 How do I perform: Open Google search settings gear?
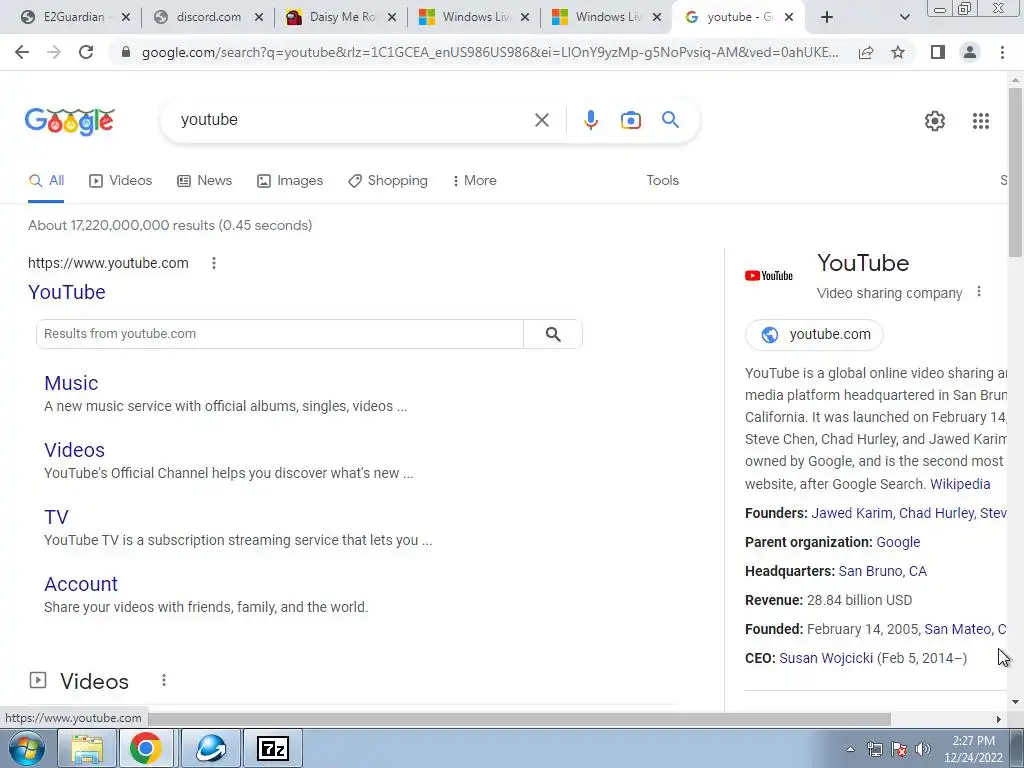[x=935, y=121]
